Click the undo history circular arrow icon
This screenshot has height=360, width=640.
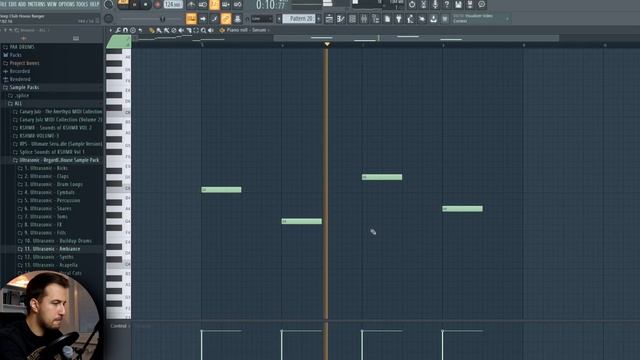click(412, 4)
